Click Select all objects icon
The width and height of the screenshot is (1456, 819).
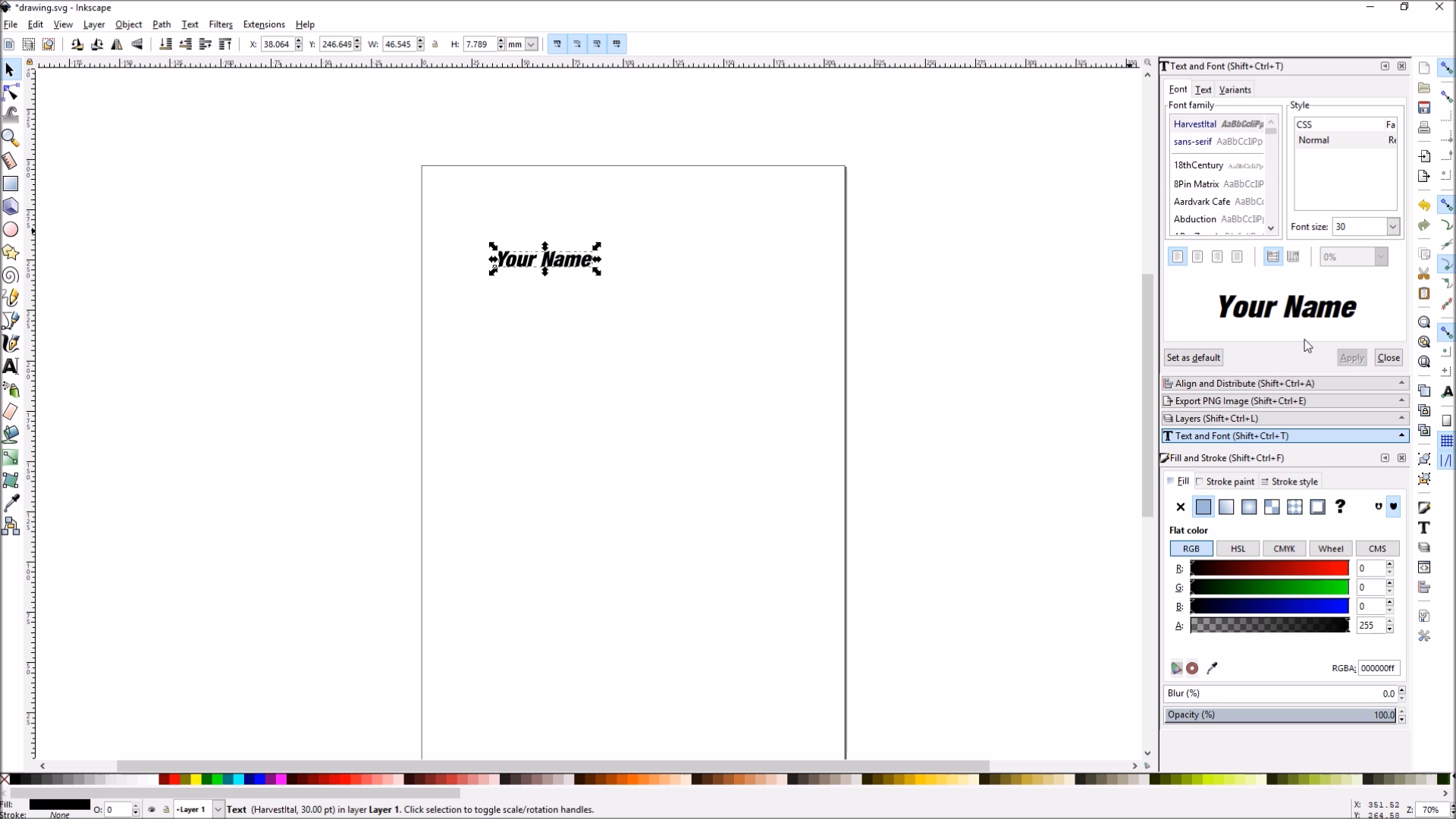[9, 44]
